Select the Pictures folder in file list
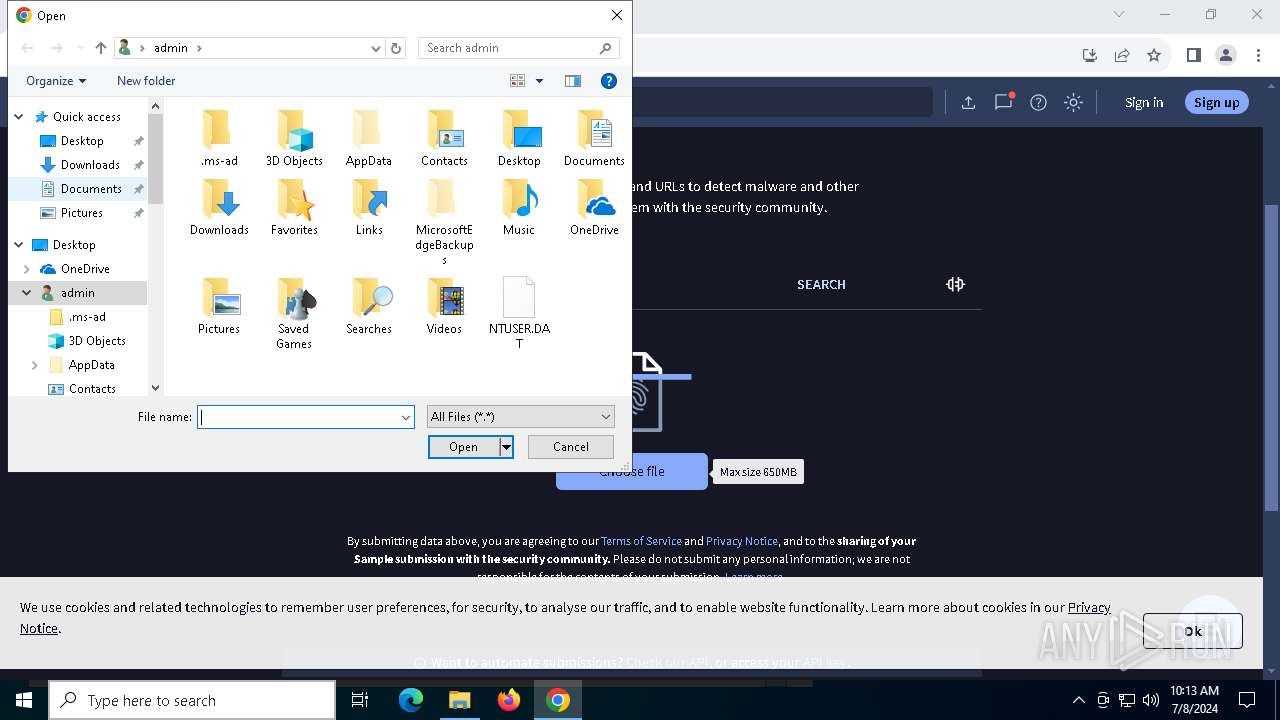 click(219, 307)
